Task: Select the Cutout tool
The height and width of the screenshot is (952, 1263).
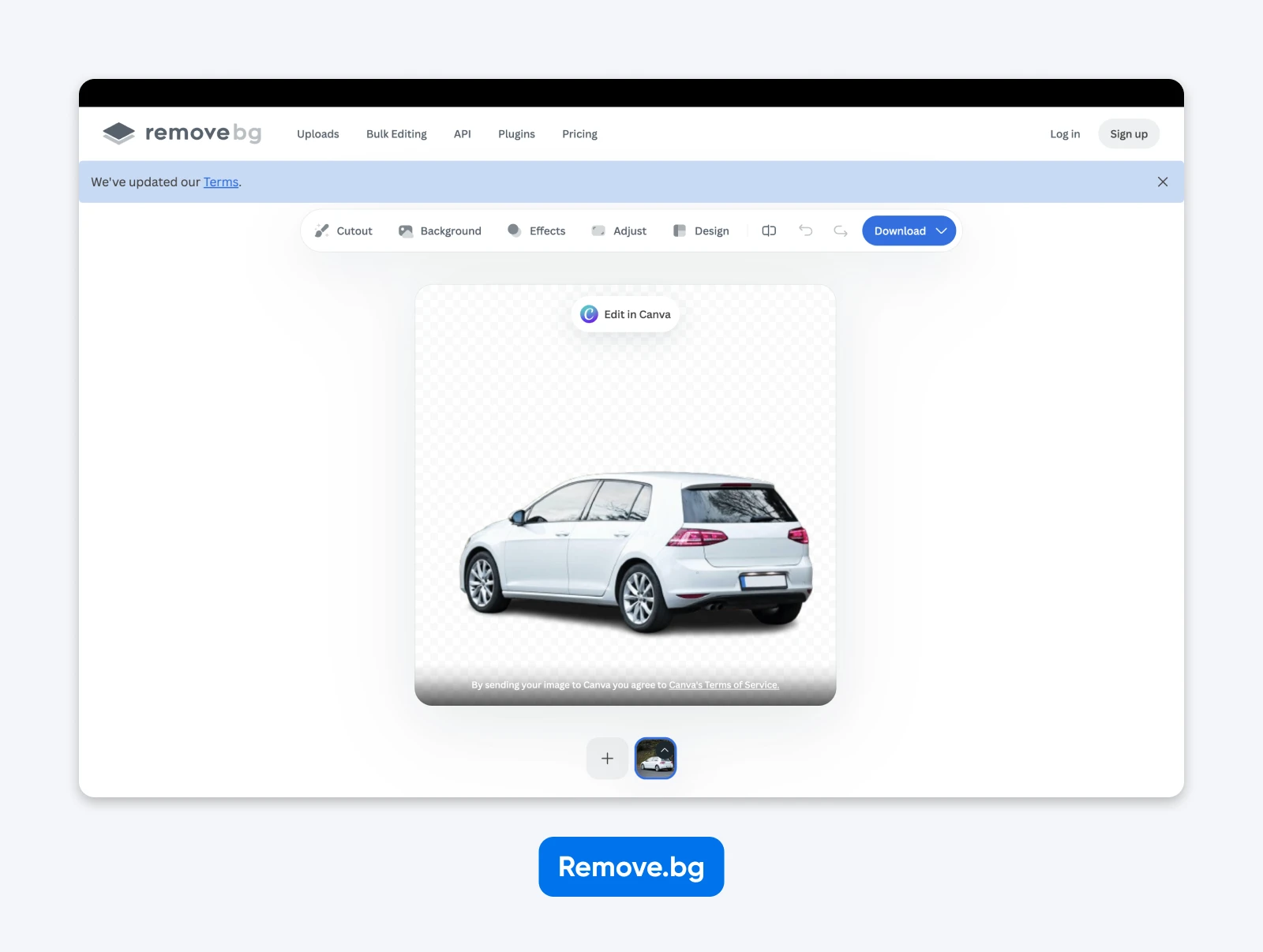Action: (x=353, y=231)
